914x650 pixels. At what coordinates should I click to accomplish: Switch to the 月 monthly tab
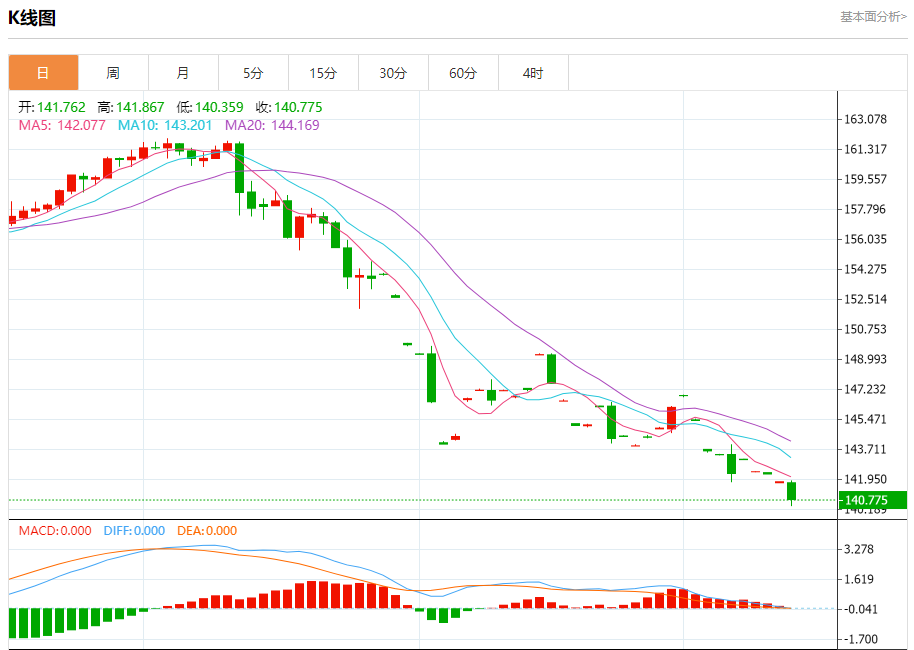[x=183, y=73]
